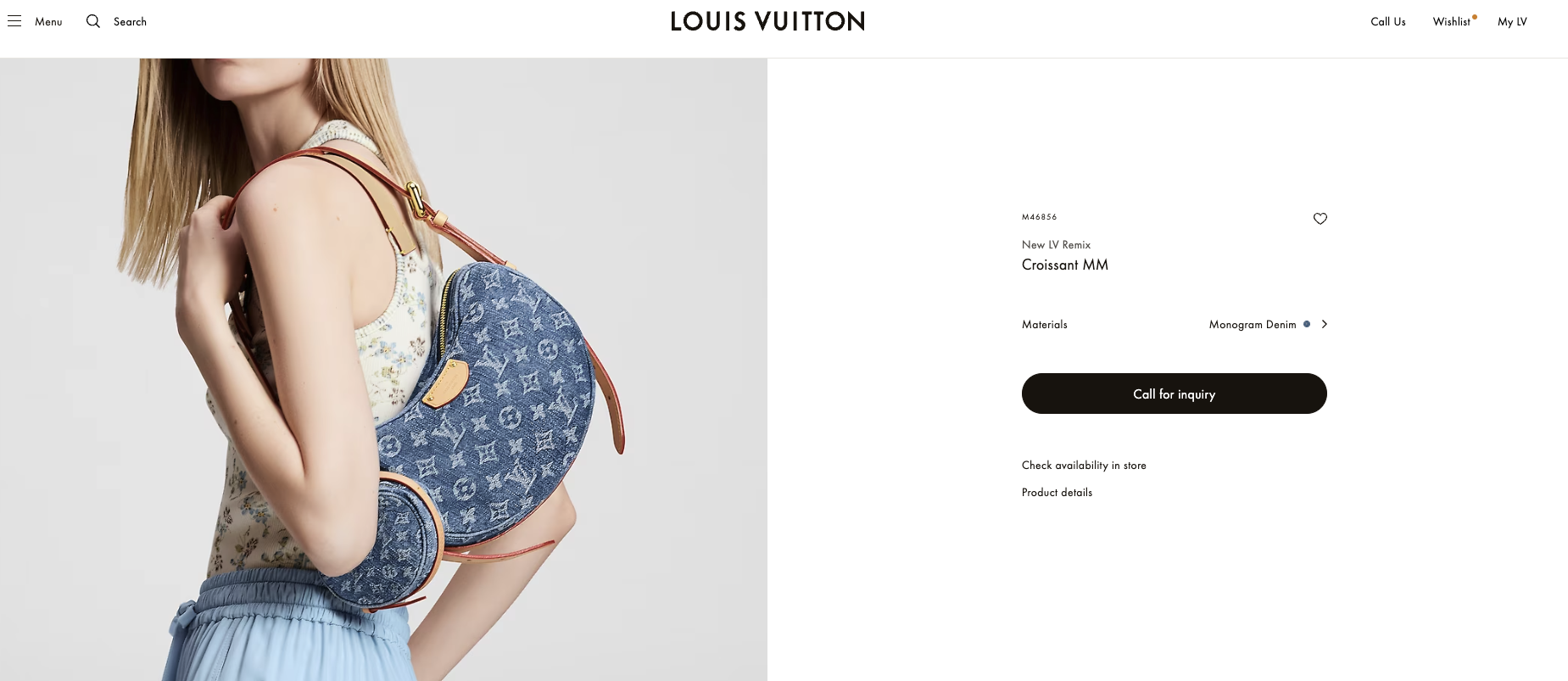Viewport: 1568px width, 681px height.
Task: Check availability in store link
Action: [x=1084, y=466]
